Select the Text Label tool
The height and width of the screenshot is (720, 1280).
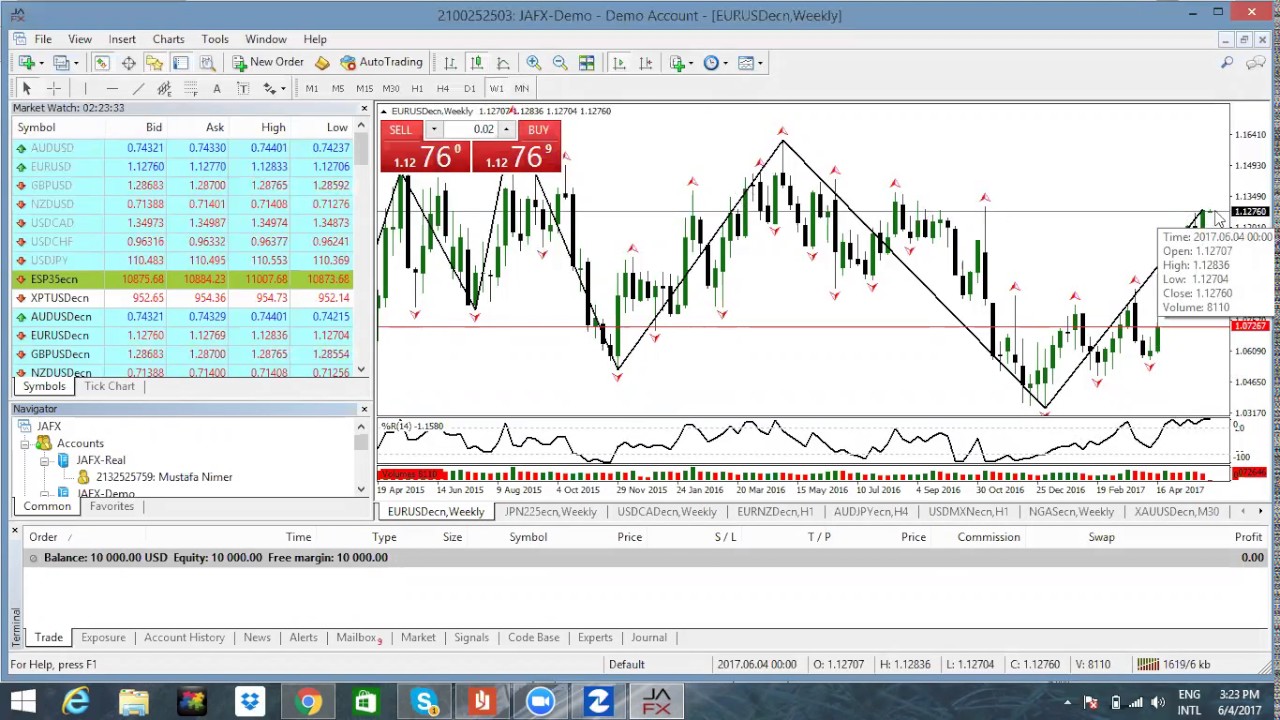[243, 89]
